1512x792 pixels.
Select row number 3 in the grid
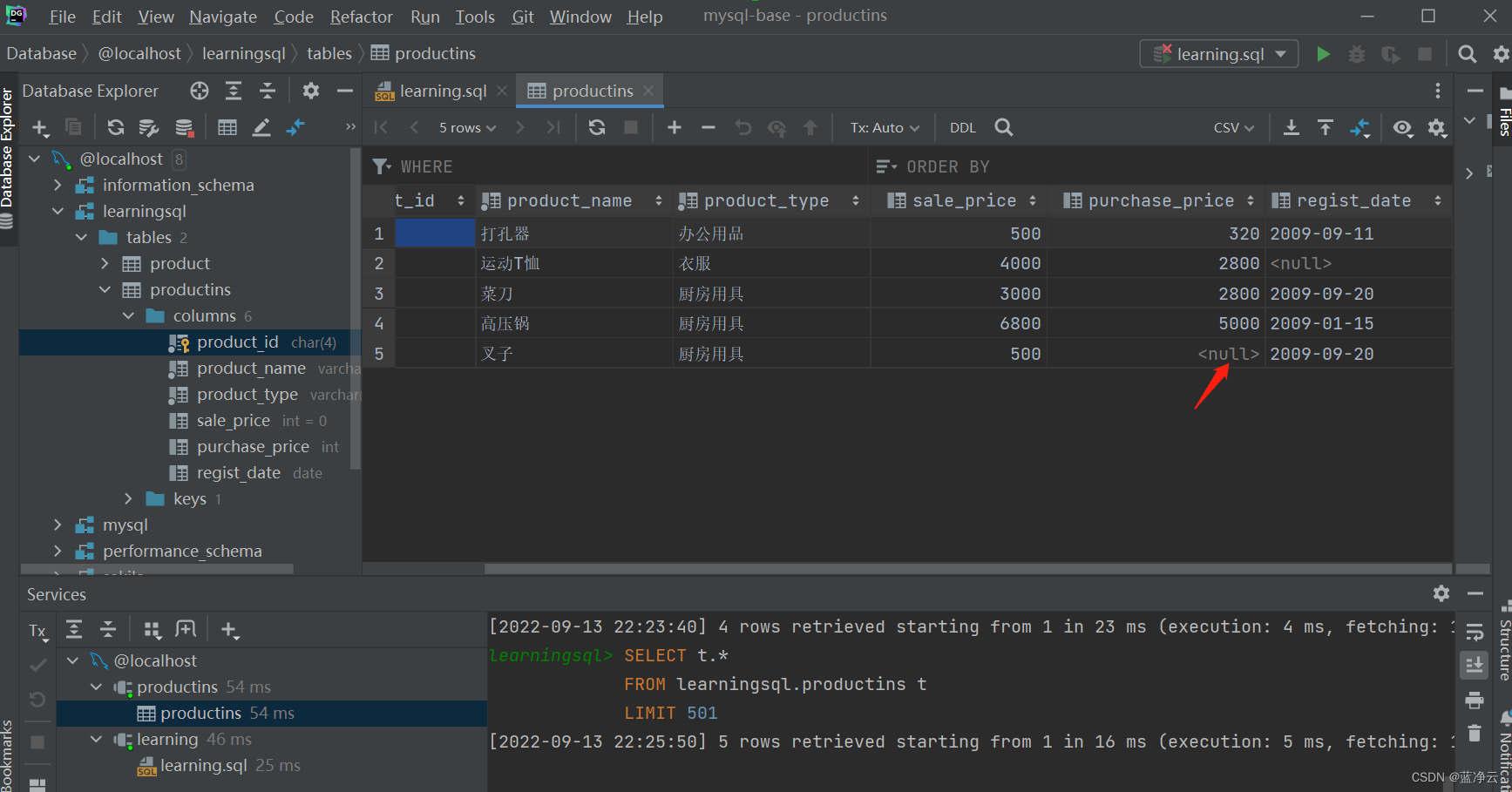click(378, 294)
